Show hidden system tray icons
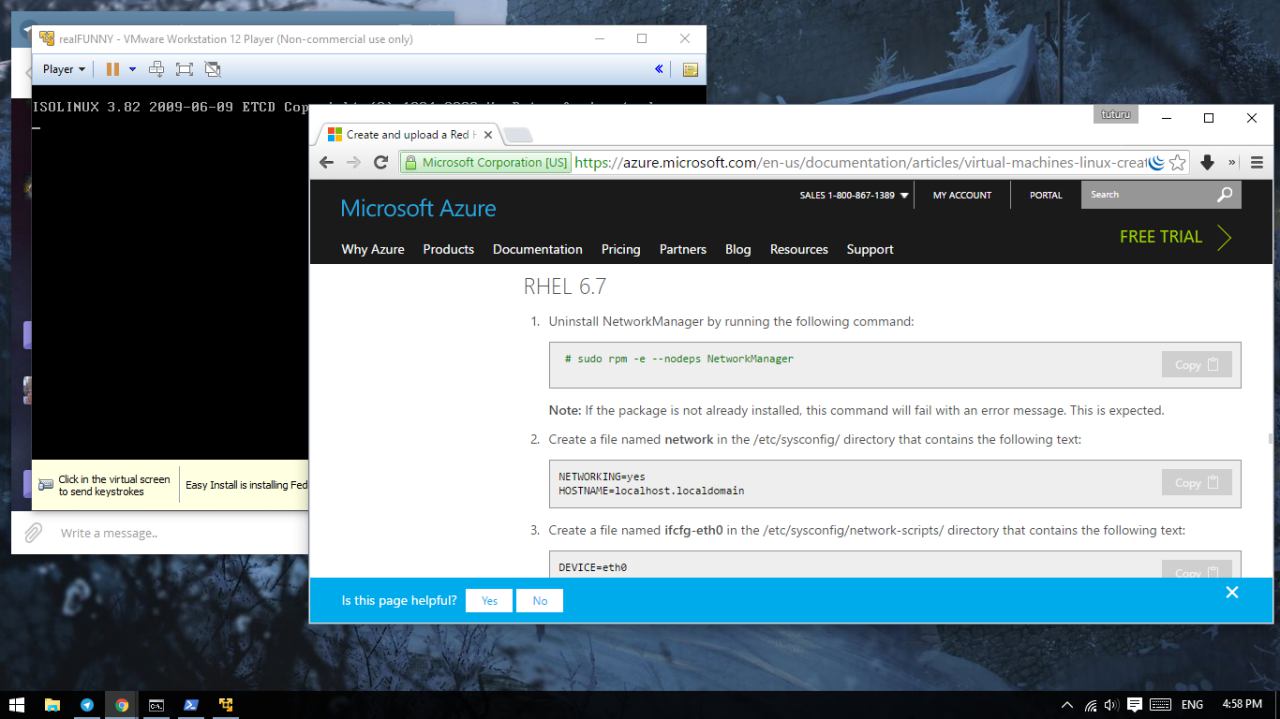The image size is (1280, 719). [1067, 705]
